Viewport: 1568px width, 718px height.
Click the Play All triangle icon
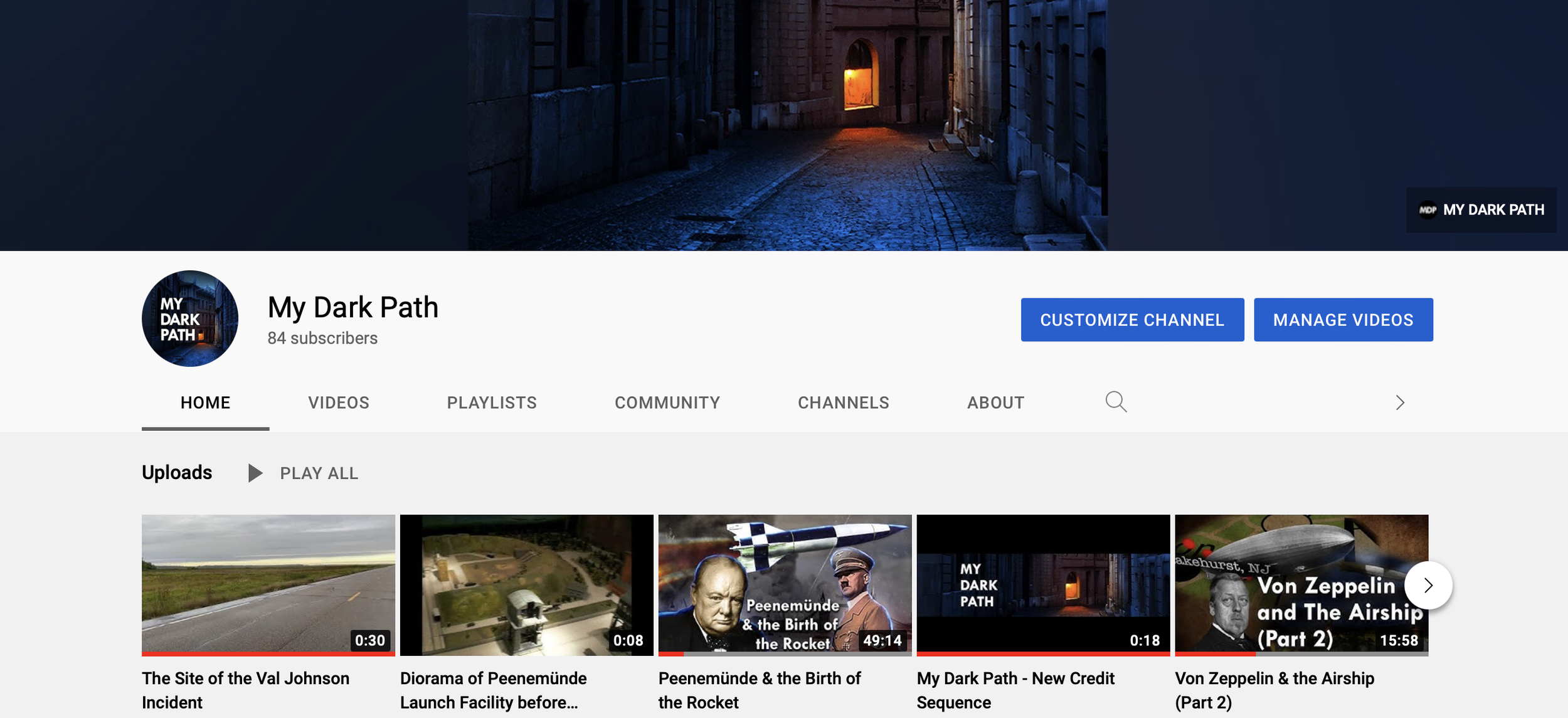(x=255, y=473)
